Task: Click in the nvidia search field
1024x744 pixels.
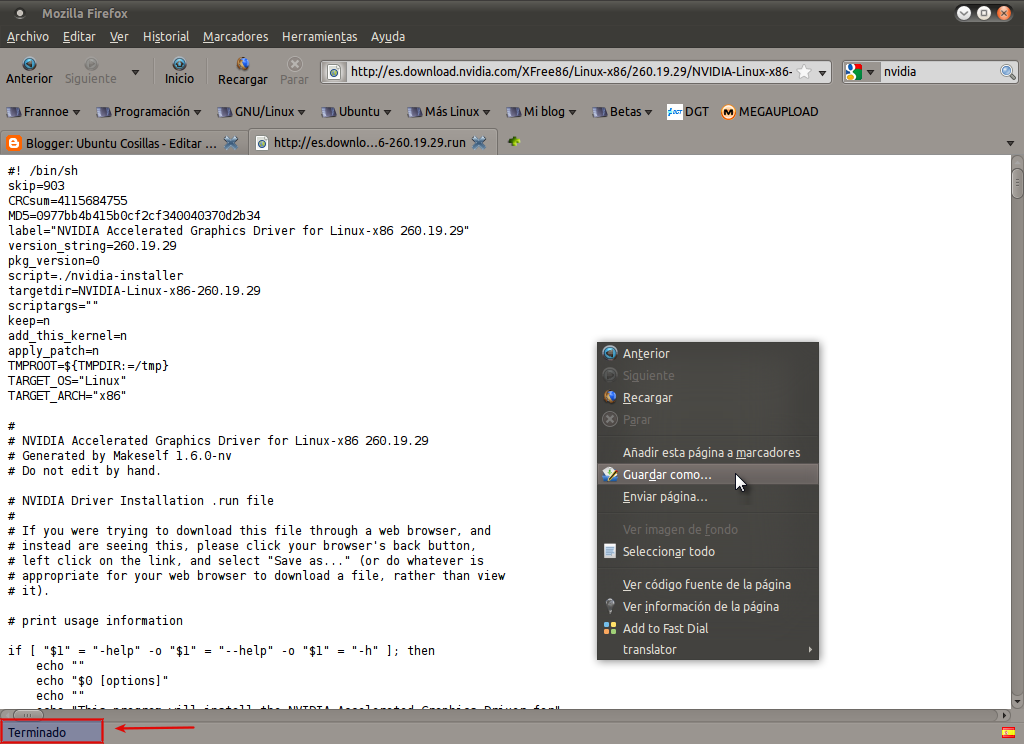Action: 938,72
